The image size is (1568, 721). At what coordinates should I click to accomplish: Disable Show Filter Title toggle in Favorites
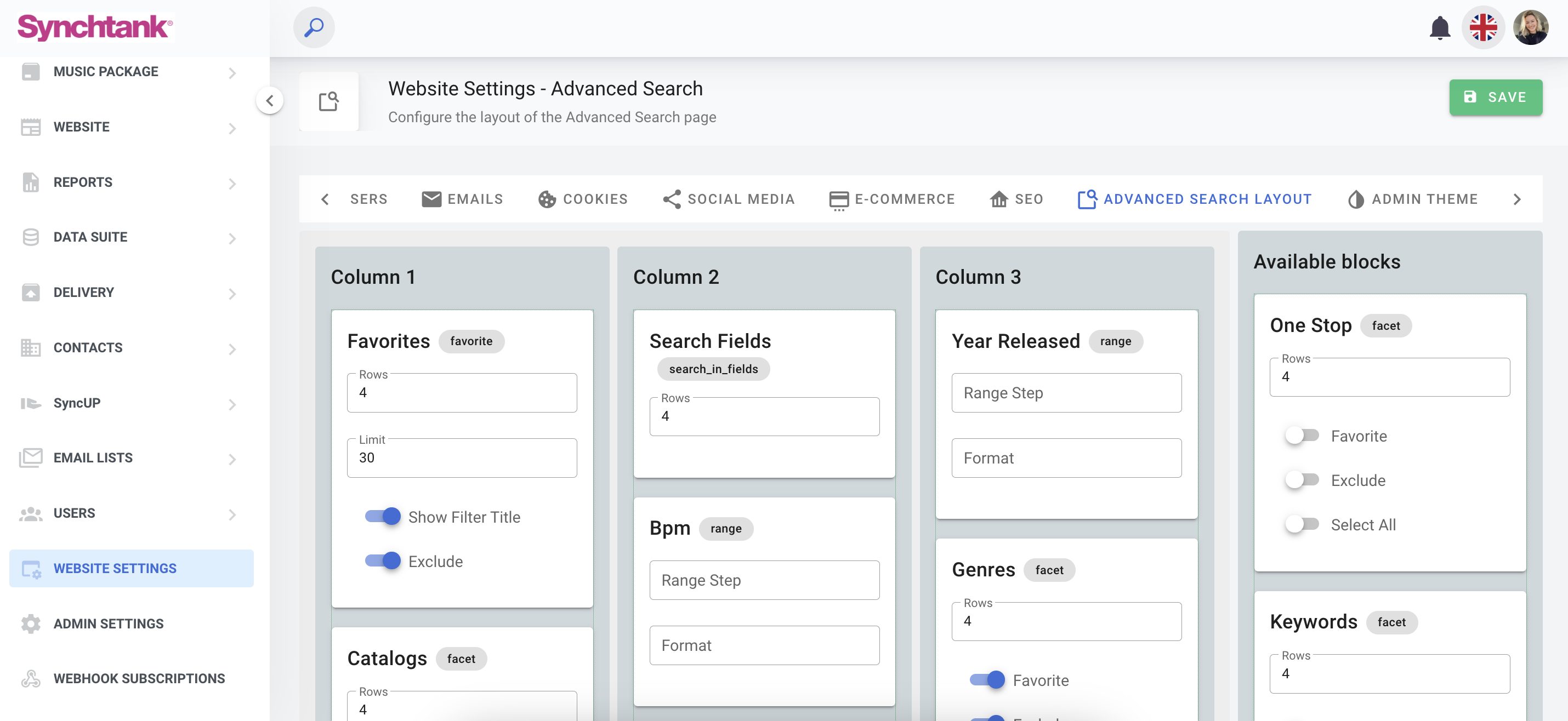(x=382, y=517)
